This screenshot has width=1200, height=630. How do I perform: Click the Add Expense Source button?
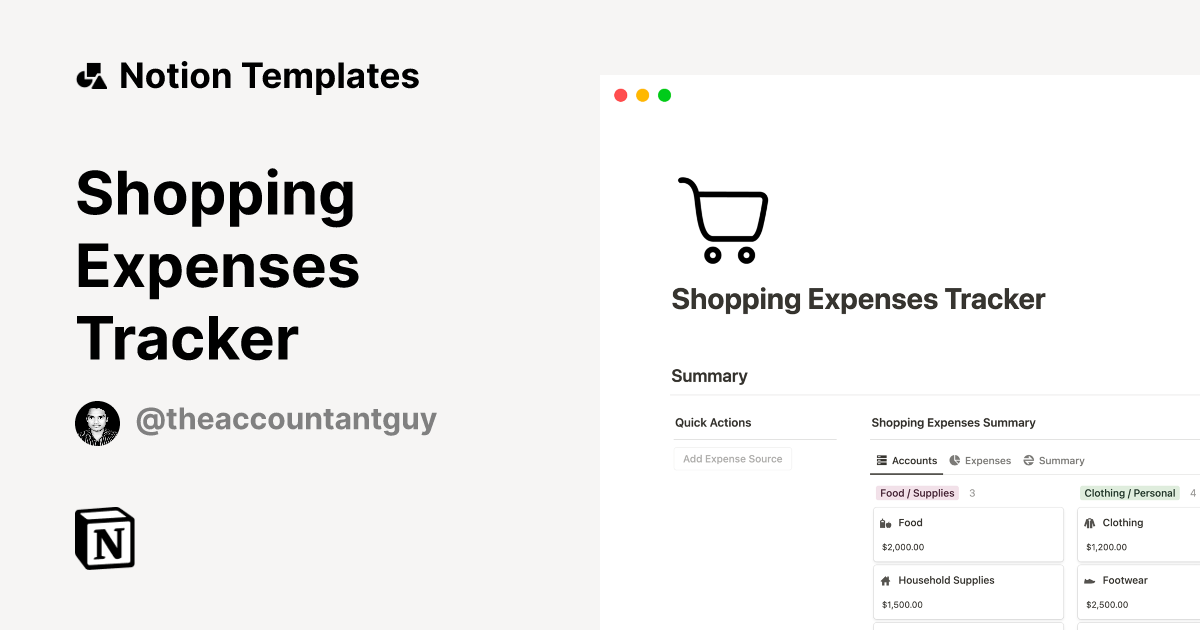[732, 458]
